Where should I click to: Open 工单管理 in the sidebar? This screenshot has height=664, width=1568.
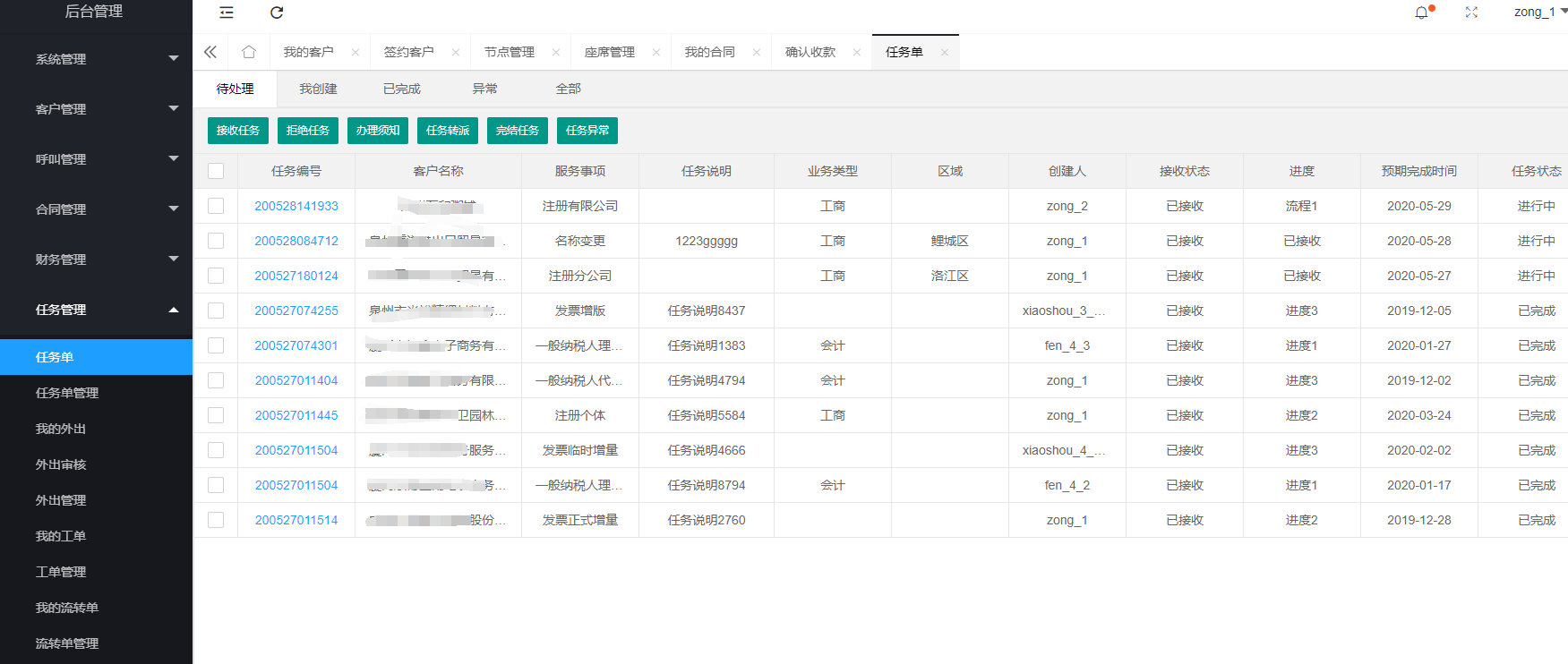[96, 572]
